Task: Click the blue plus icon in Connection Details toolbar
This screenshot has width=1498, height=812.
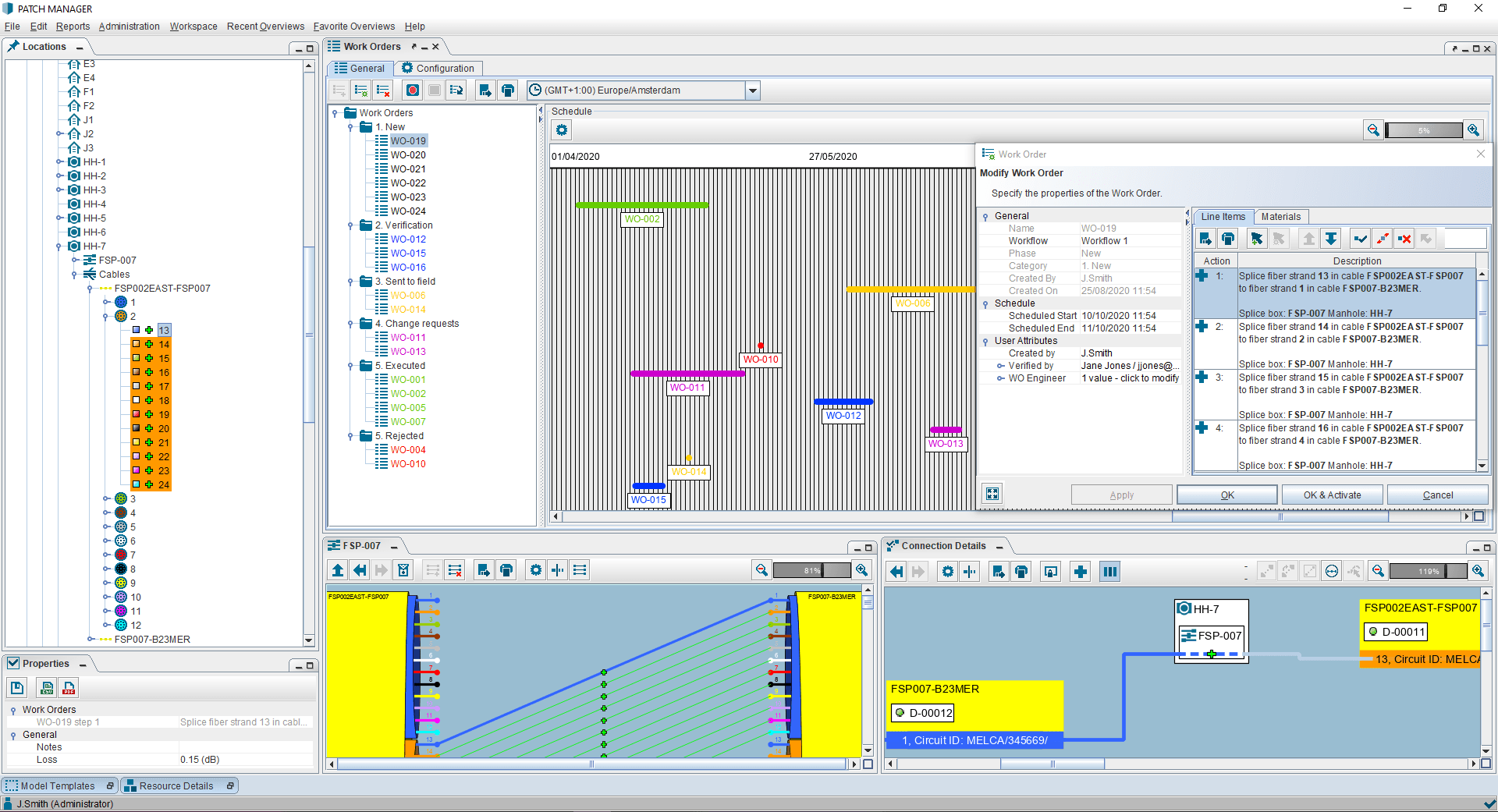Action: (1081, 572)
